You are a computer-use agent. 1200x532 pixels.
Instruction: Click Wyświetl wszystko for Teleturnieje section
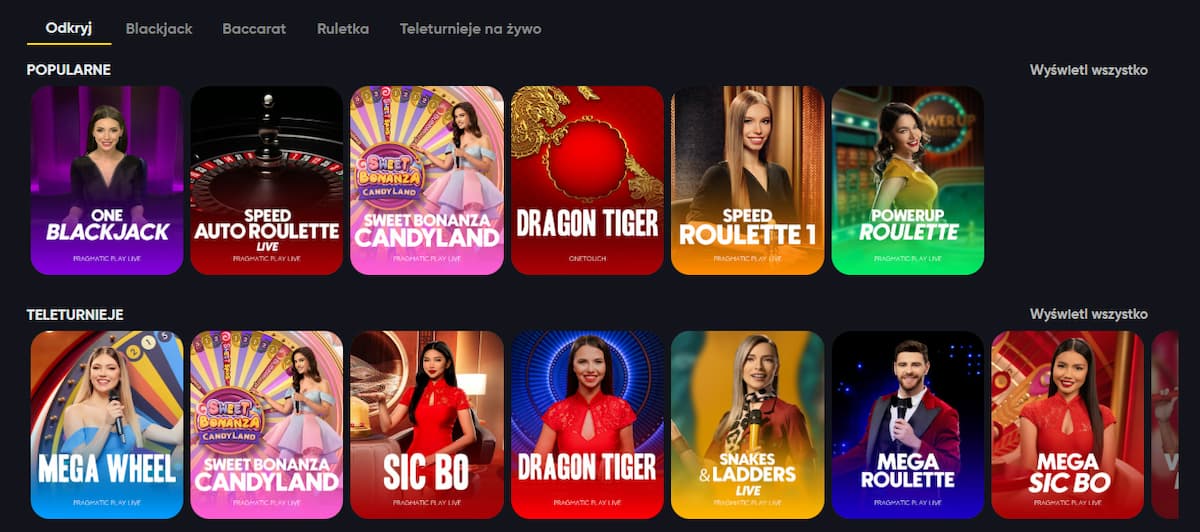point(1089,314)
